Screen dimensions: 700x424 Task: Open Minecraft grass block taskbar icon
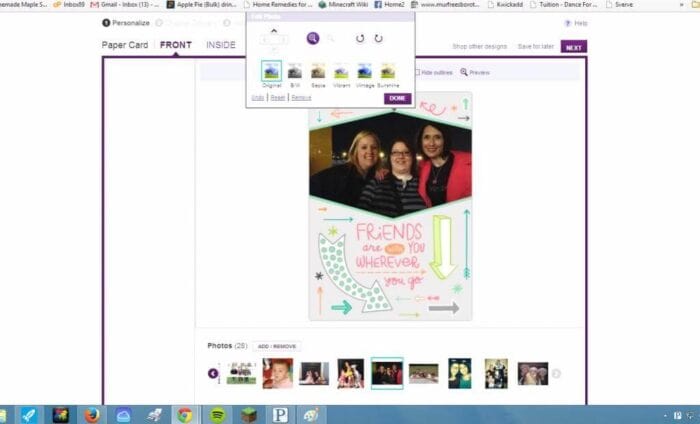tap(248, 415)
